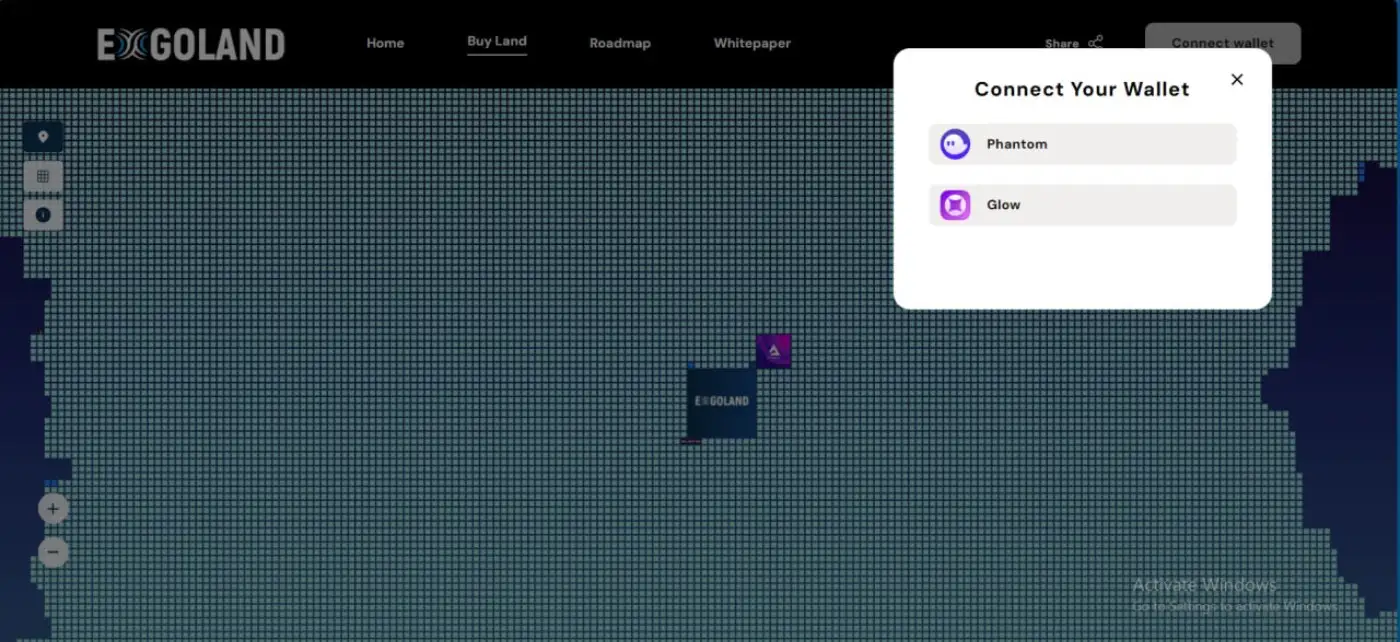Select the purple land plot on map
This screenshot has width=1400, height=642.
774,351
